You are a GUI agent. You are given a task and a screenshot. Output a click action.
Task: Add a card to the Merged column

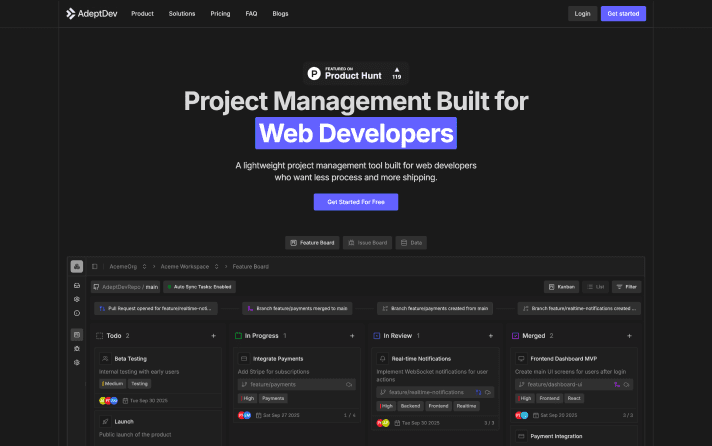pos(629,336)
